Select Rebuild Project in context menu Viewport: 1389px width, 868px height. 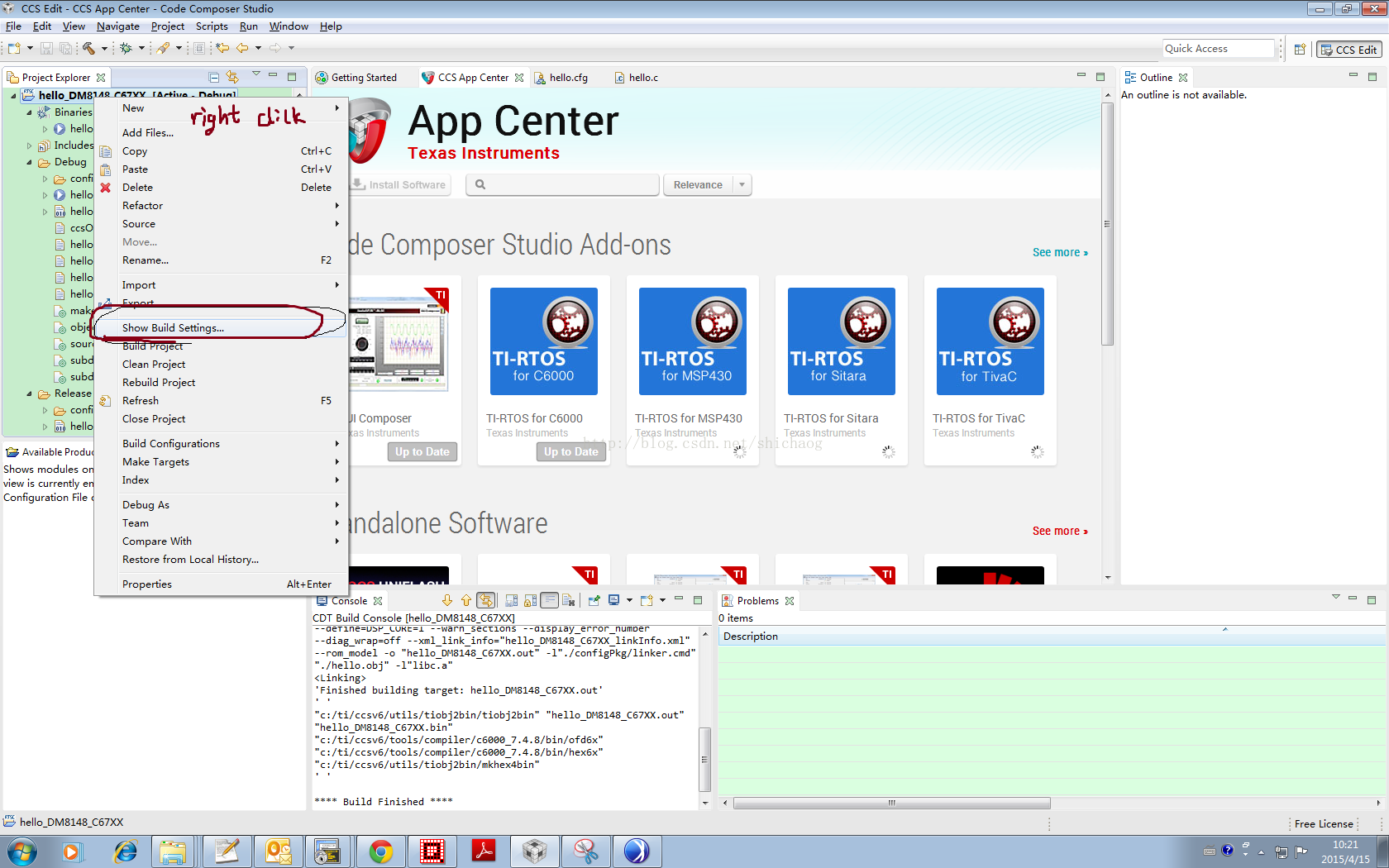pos(221,383)
